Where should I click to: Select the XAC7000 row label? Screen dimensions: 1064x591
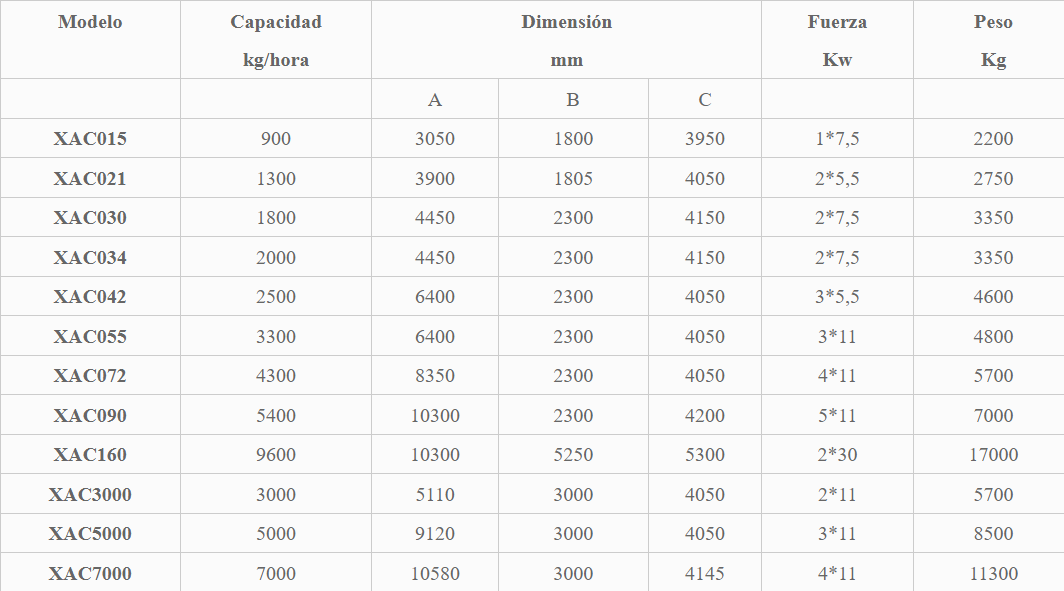(x=90, y=573)
